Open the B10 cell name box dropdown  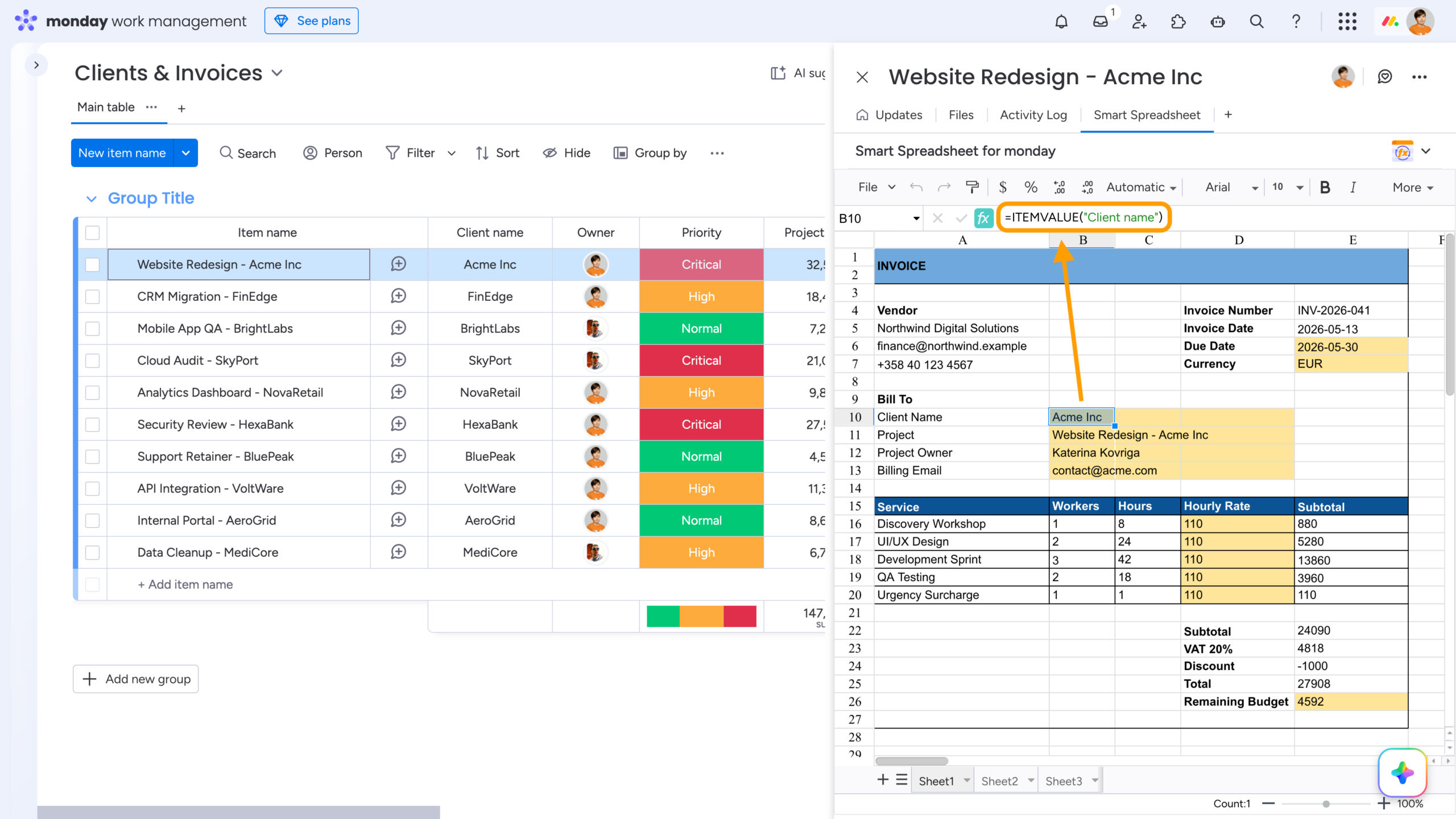(916, 218)
